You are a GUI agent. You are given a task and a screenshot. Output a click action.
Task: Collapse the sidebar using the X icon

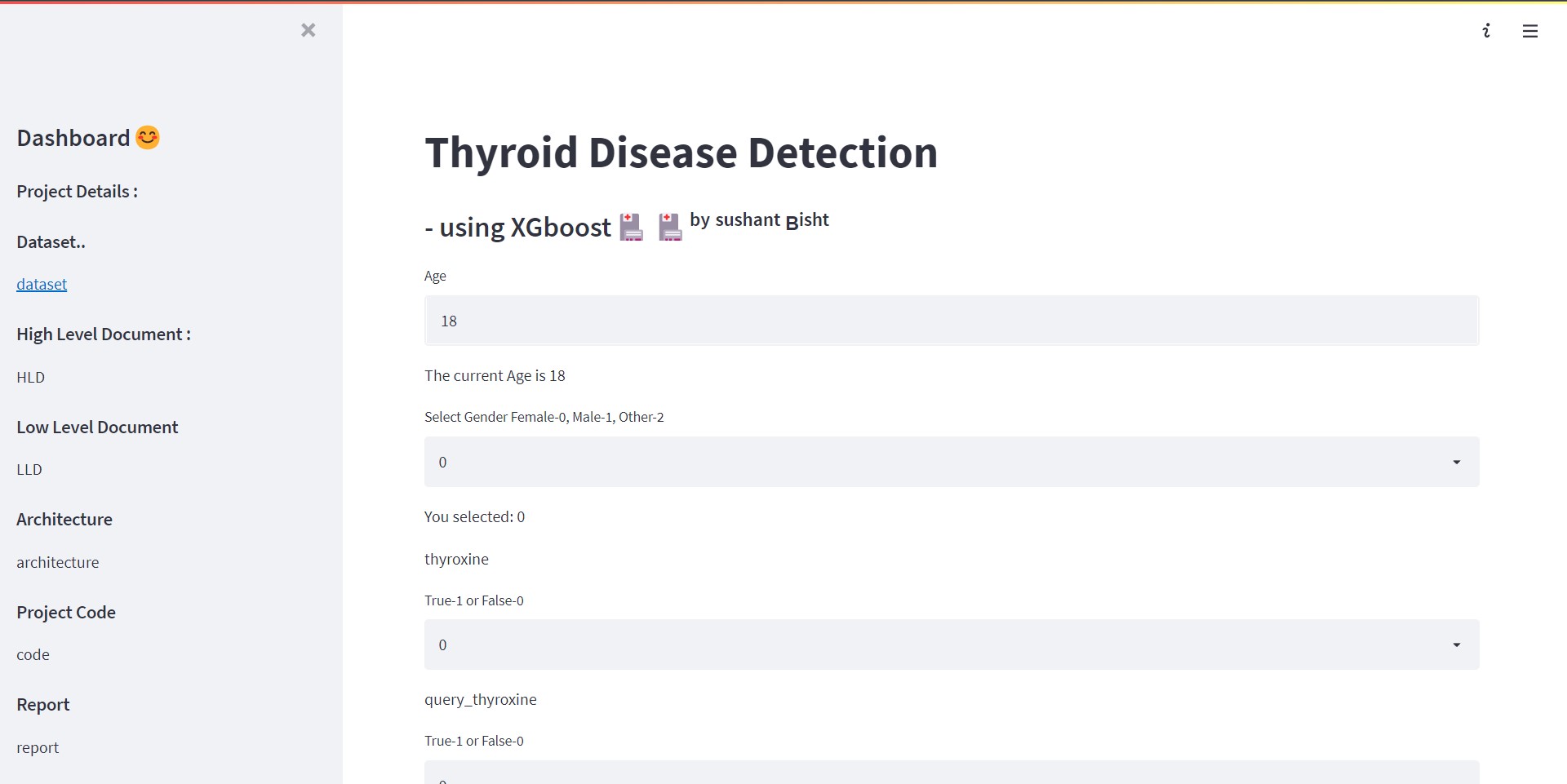(x=309, y=30)
